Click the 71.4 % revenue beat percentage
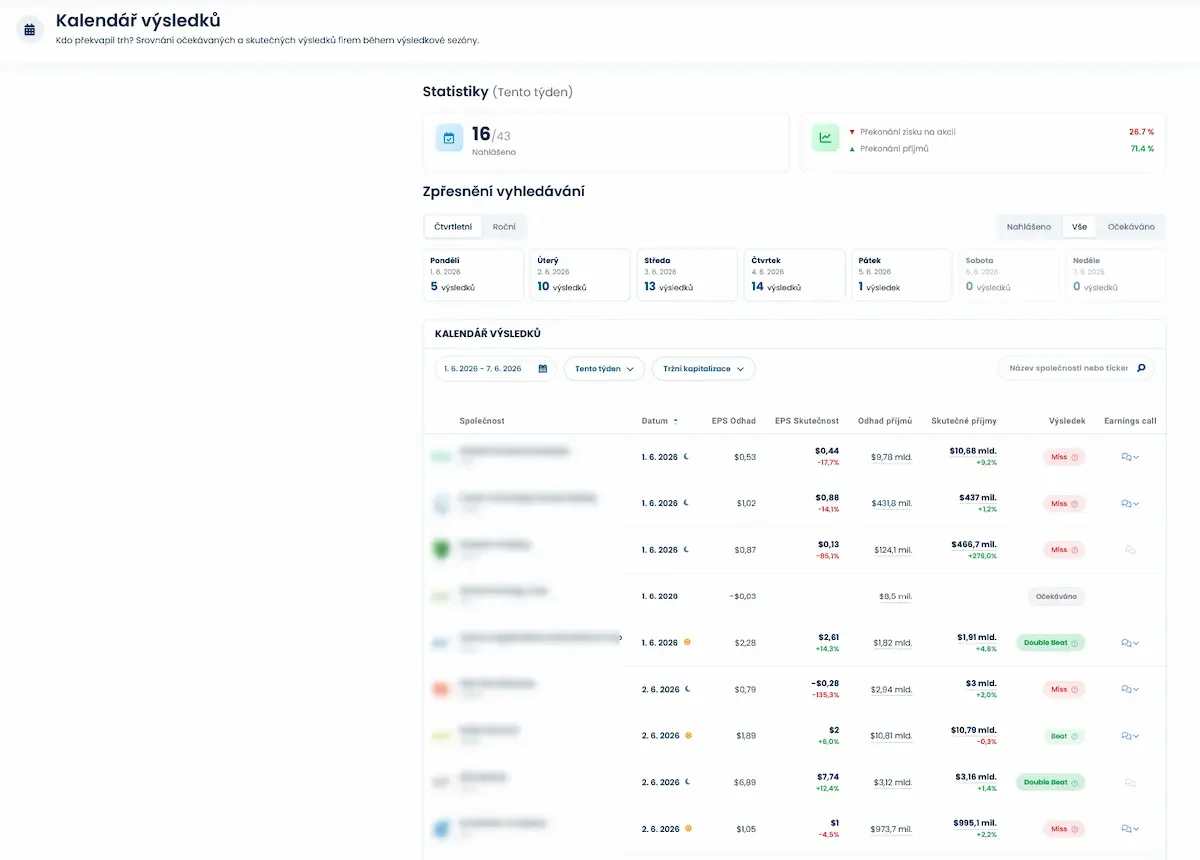1200x860 pixels. tap(1142, 148)
